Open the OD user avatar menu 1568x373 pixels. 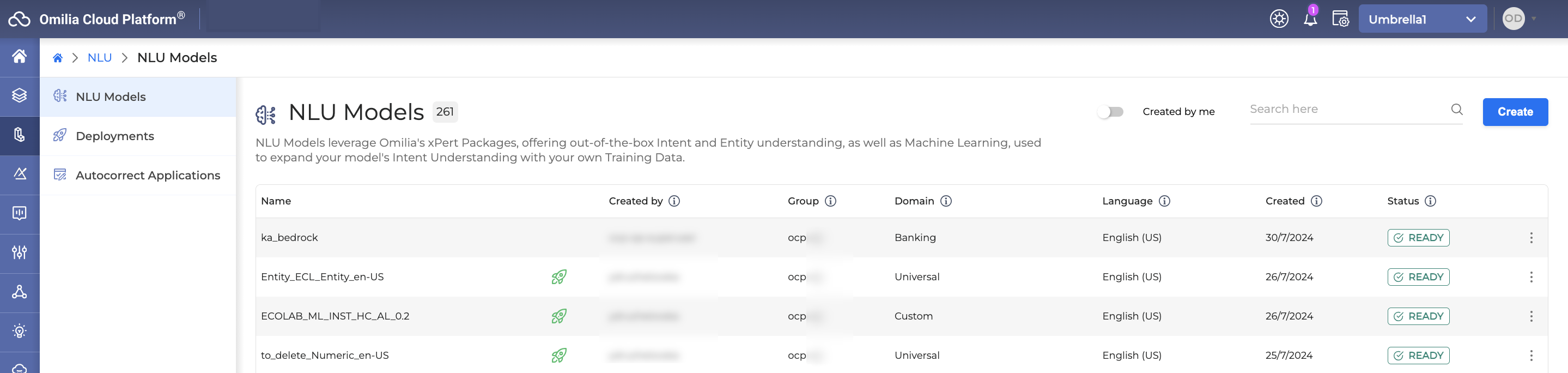[x=1514, y=19]
